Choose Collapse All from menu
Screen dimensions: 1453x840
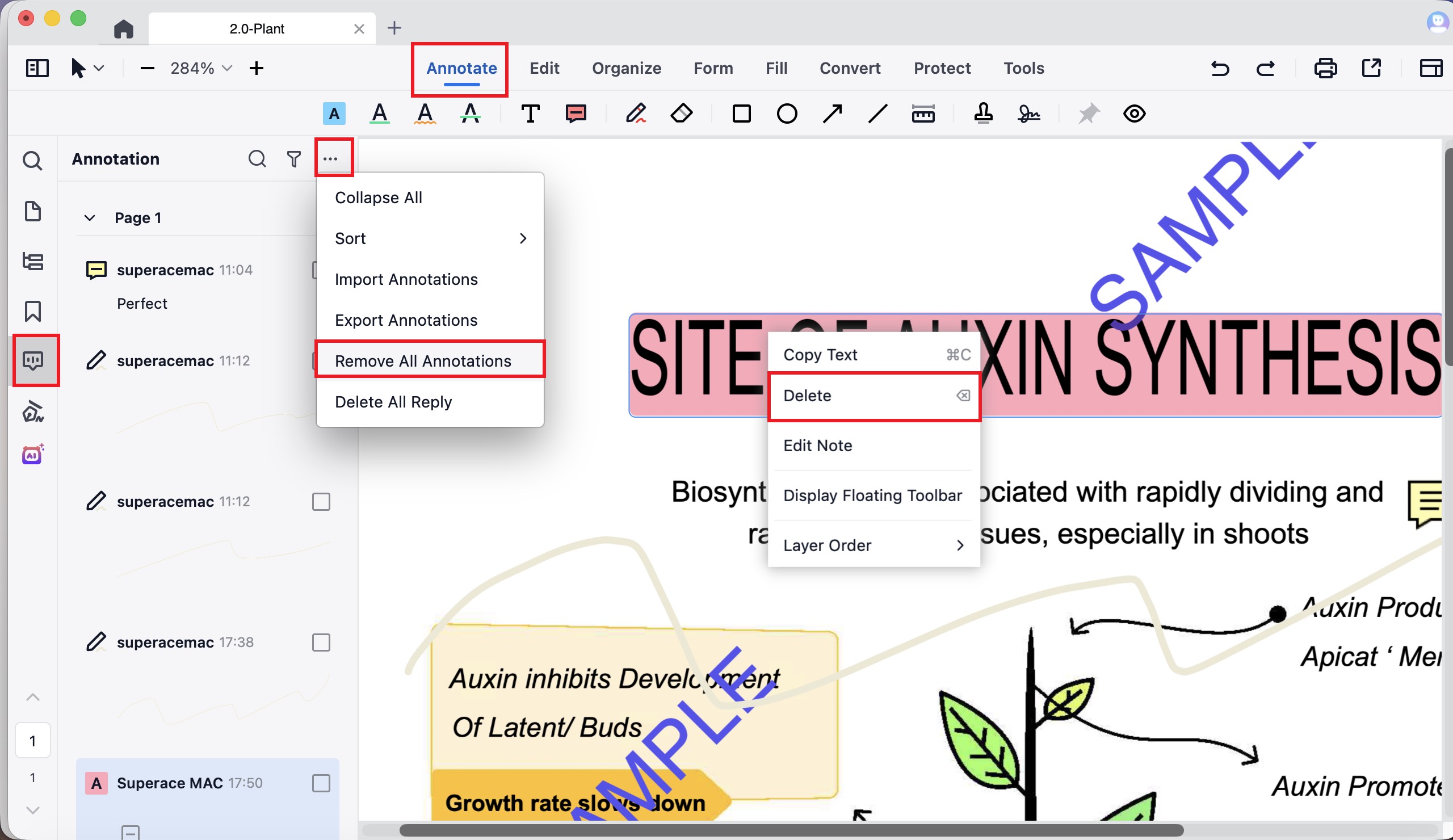[x=430, y=198]
